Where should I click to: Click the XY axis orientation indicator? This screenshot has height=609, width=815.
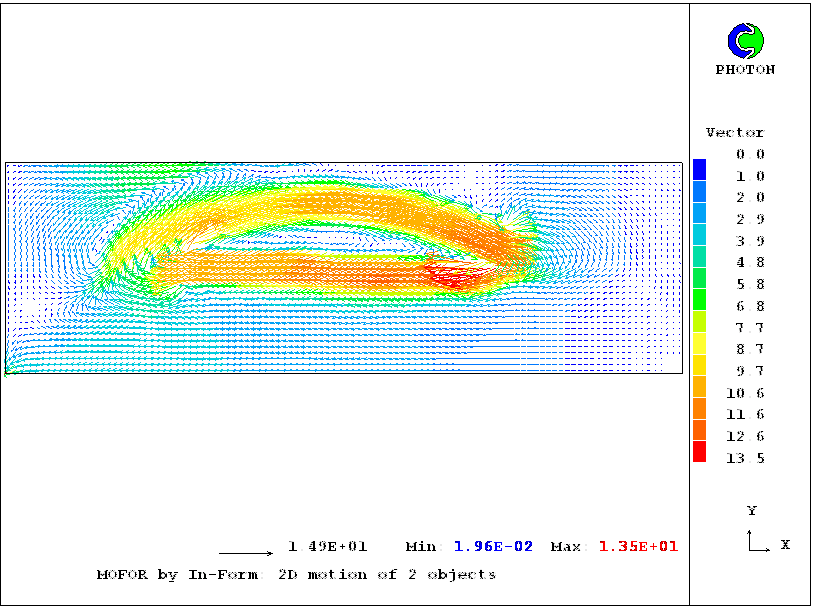click(x=757, y=541)
